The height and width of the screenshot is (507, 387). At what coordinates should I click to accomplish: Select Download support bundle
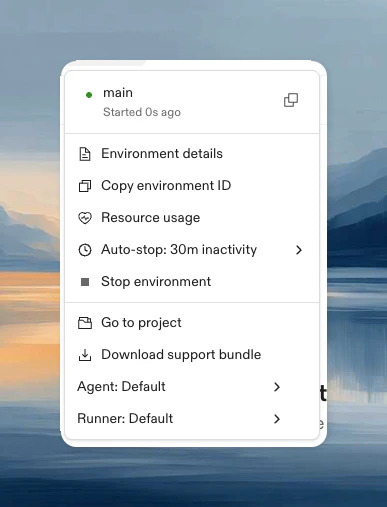pyautogui.click(x=192, y=355)
